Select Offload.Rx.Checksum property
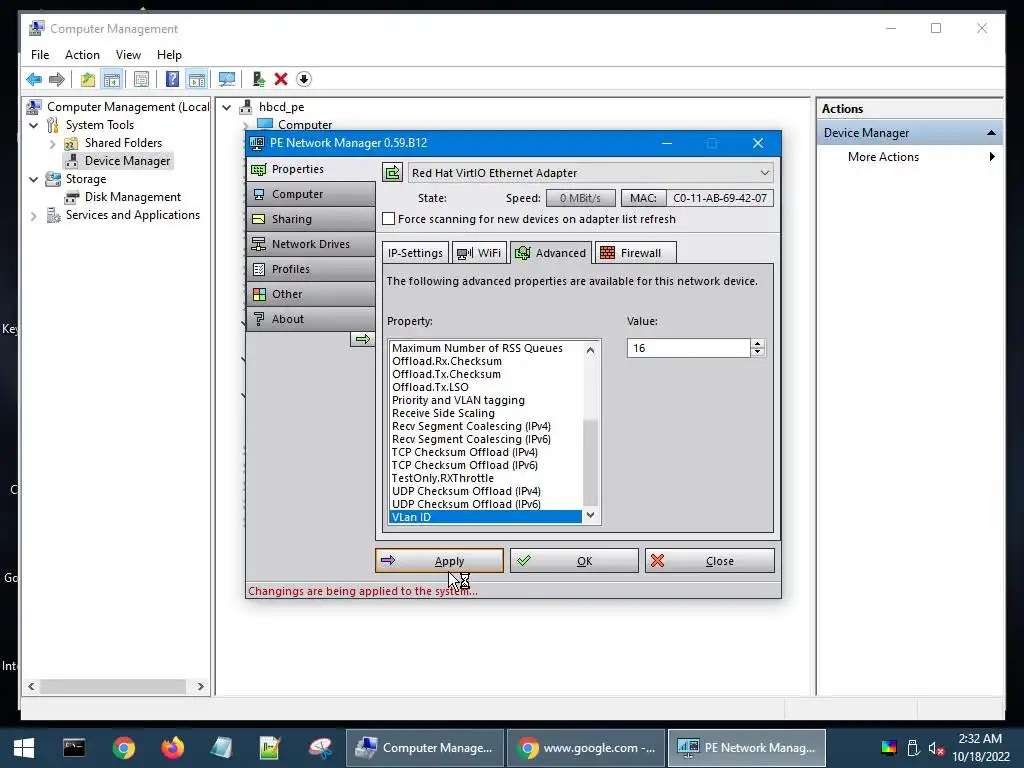 coord(447,361)
